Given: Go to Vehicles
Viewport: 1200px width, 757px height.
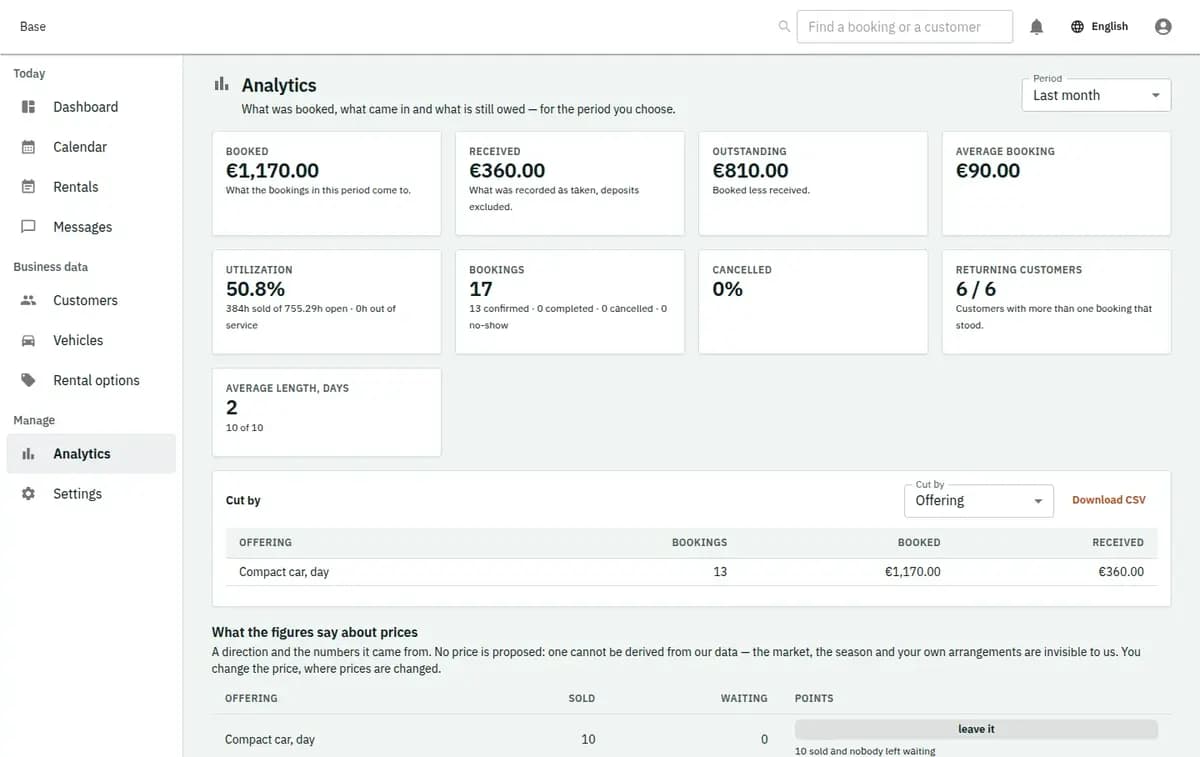Looking at the screenshot, I should (x=91, y=340).
